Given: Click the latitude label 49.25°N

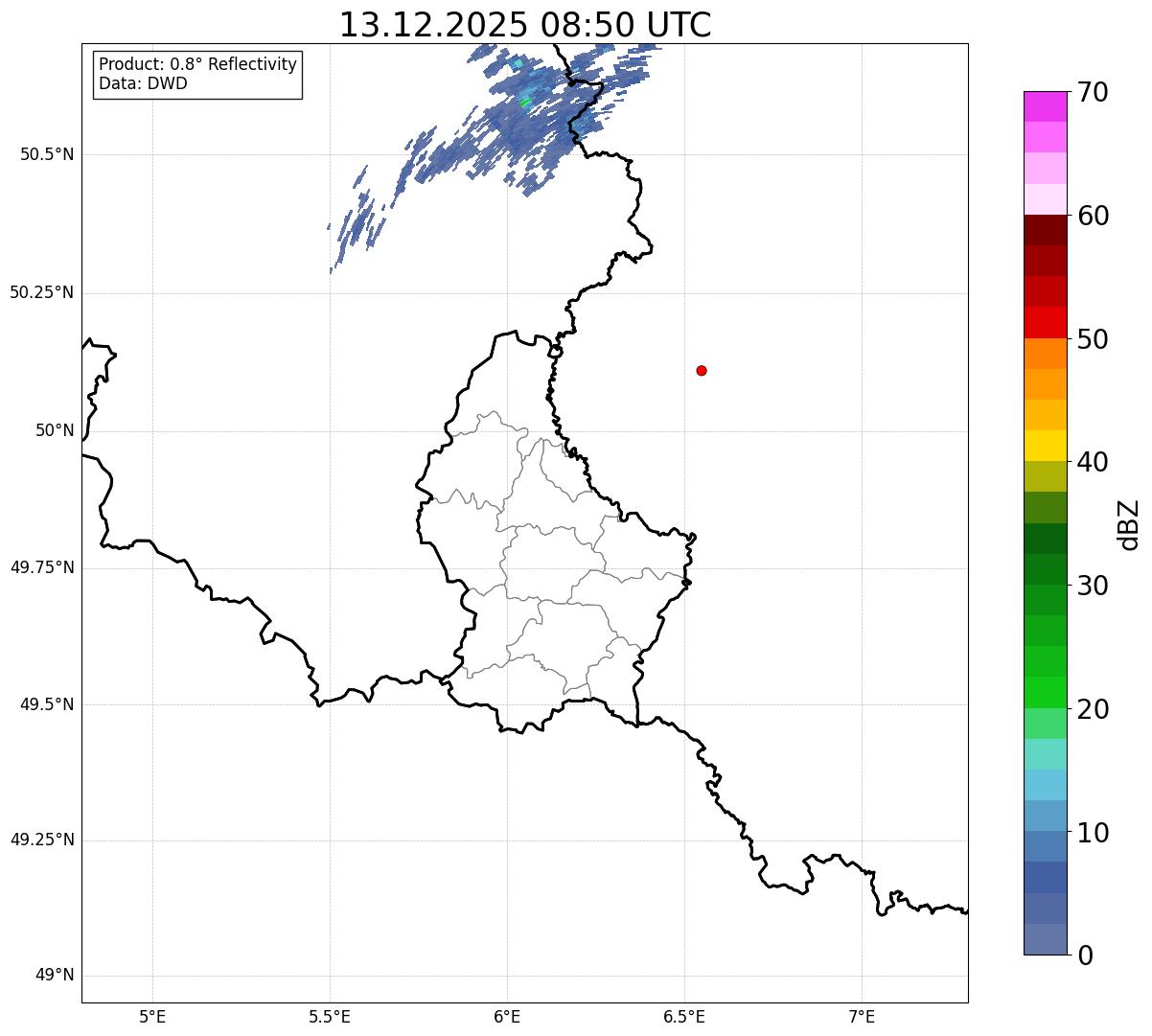Looking at the screenshot, I should tap(42, 840).
